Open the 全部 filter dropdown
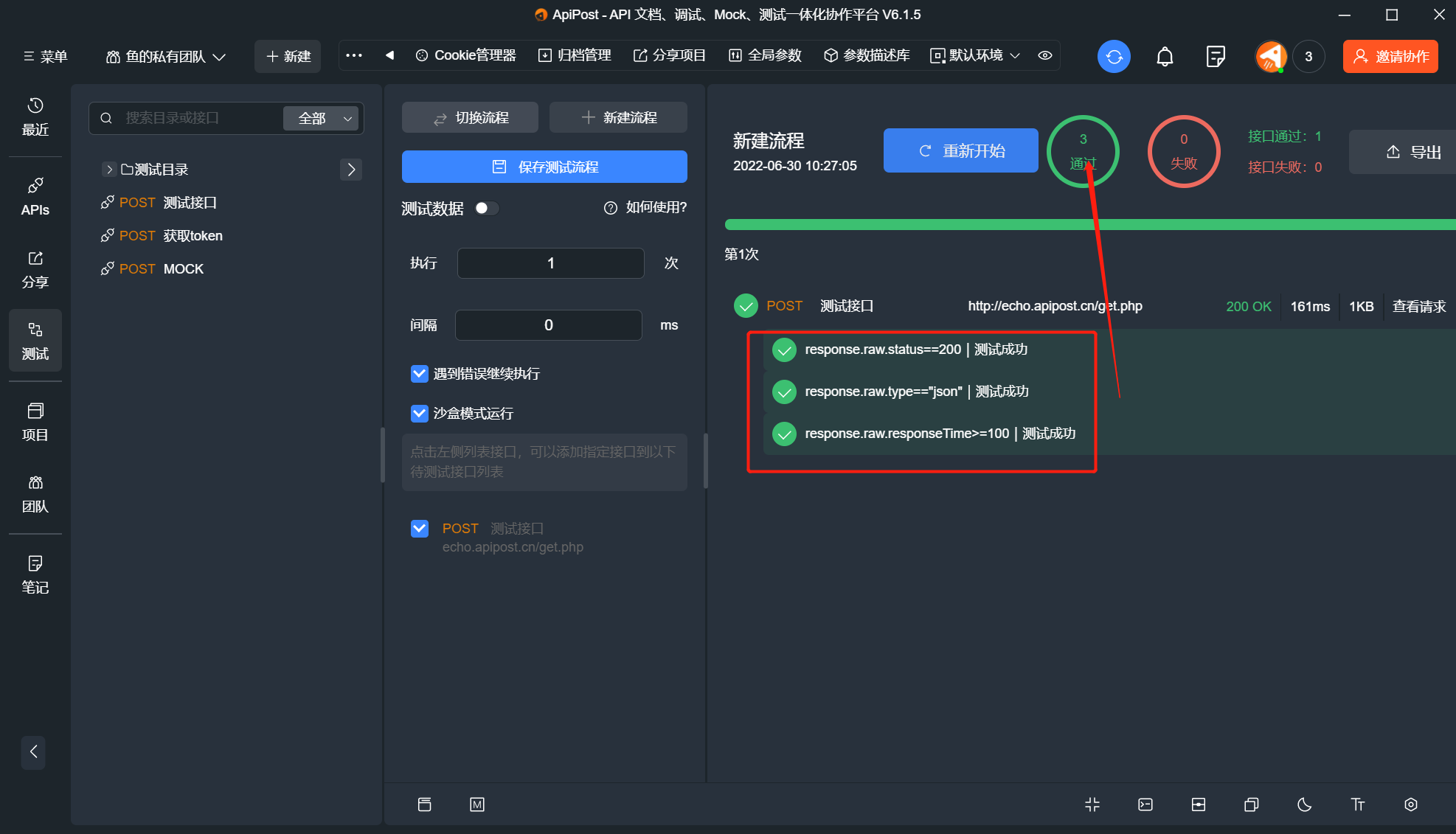1456x834 pixels. [322, 118]
